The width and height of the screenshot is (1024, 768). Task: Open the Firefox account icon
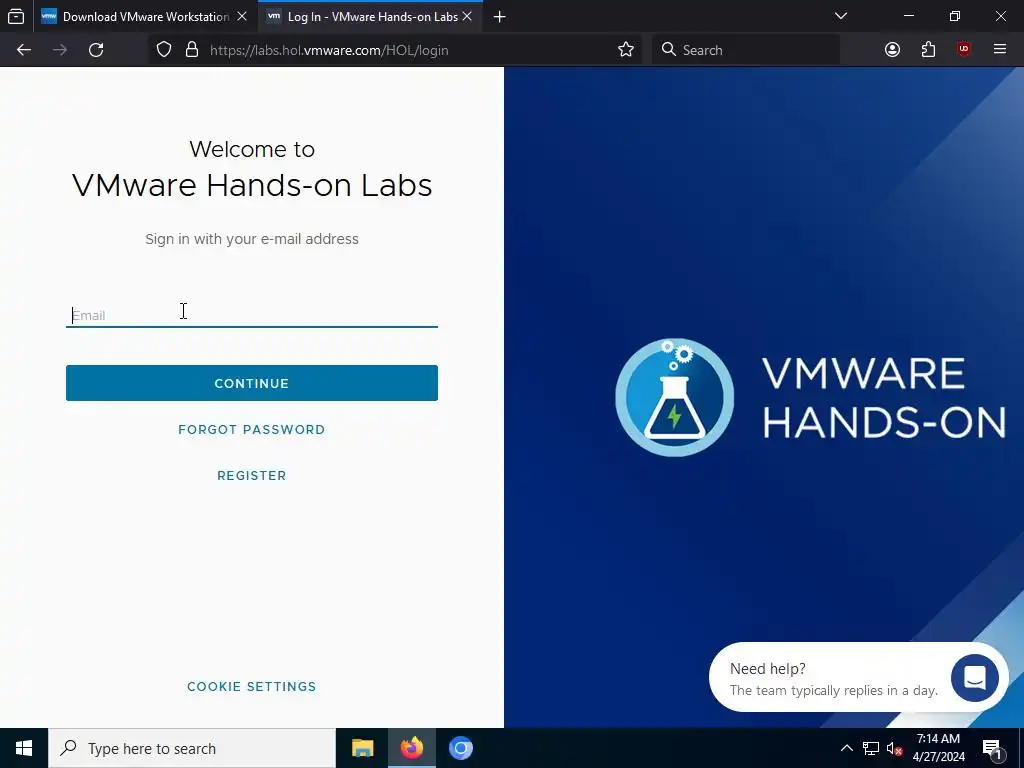click(892, 50)
